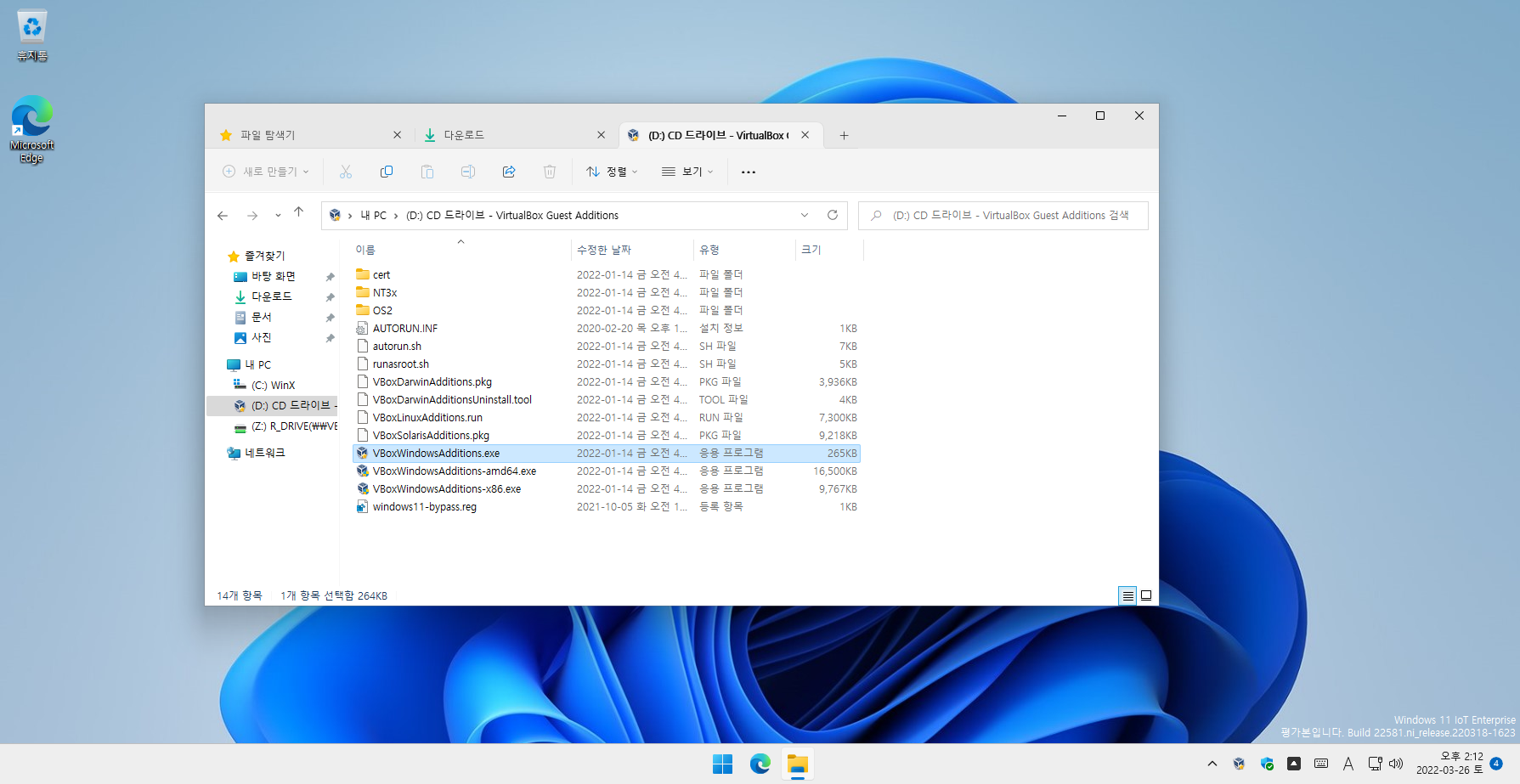The width and height of the screenshot is (1520, 784).
Task: Click the Rename icon in toolbar
Action: coord(468,172)
